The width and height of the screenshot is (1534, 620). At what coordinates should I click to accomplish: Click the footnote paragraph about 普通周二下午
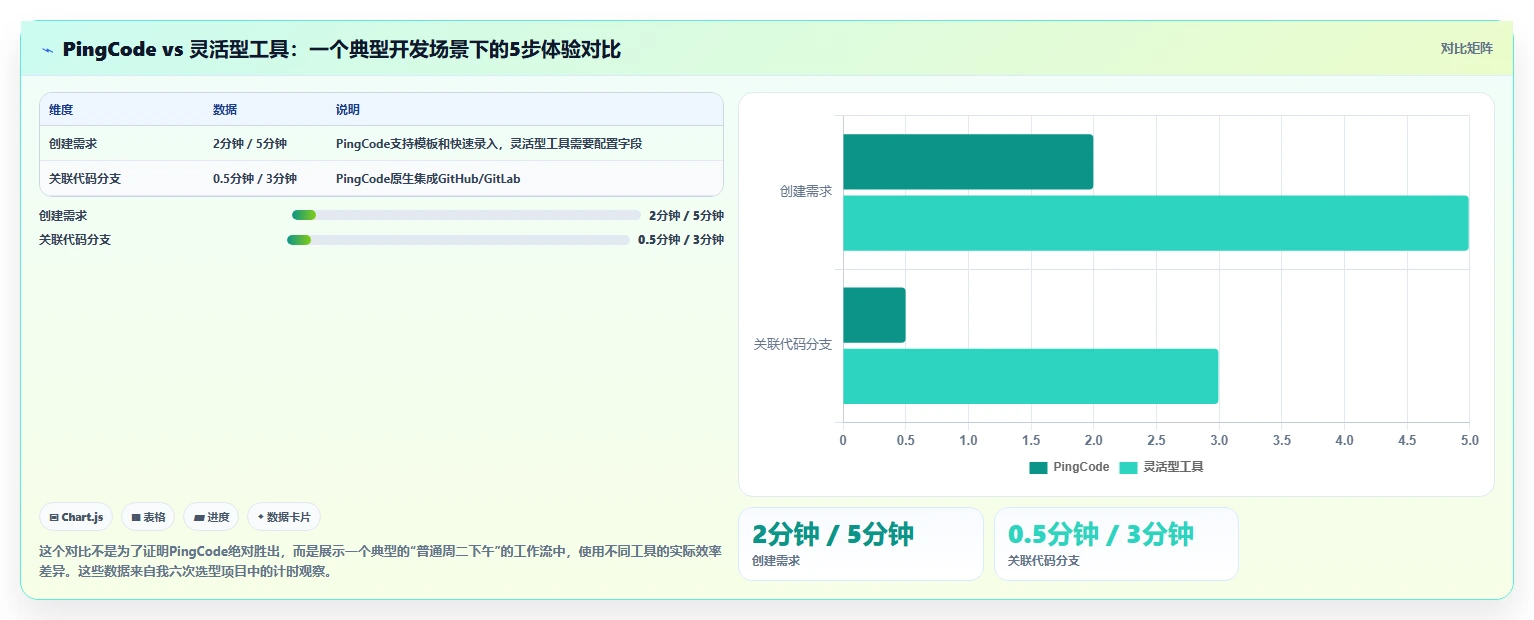coord(380,561)
